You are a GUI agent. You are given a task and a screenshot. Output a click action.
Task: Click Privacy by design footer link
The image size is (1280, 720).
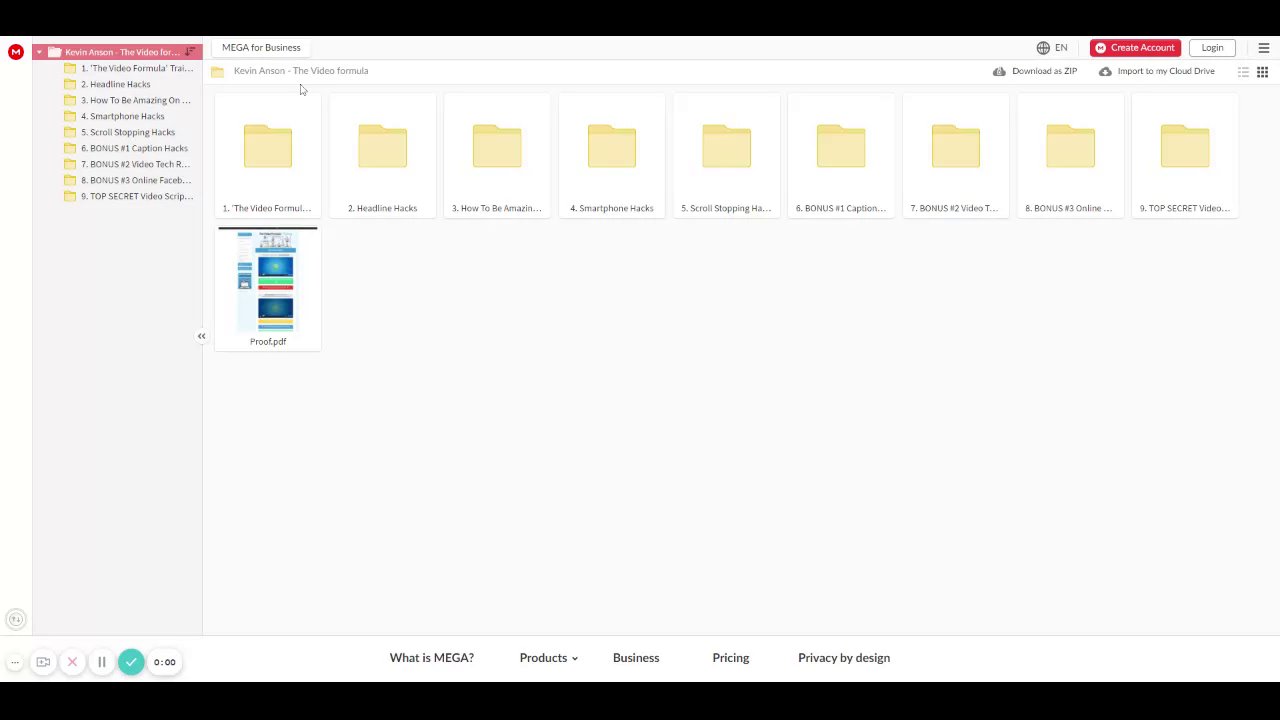(x=844, y=658)
